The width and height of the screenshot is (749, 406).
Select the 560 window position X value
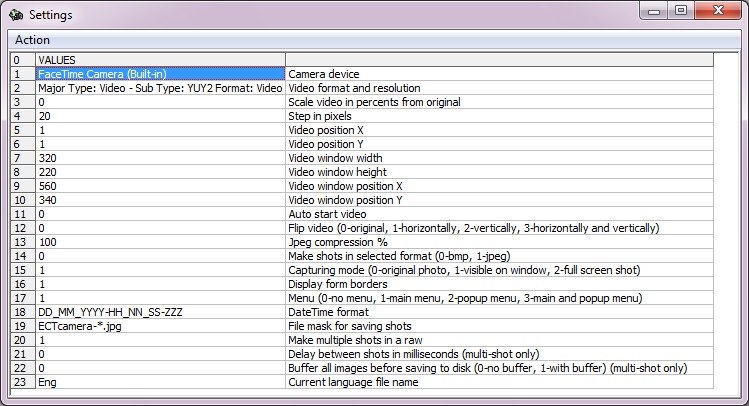pos(160,186)
